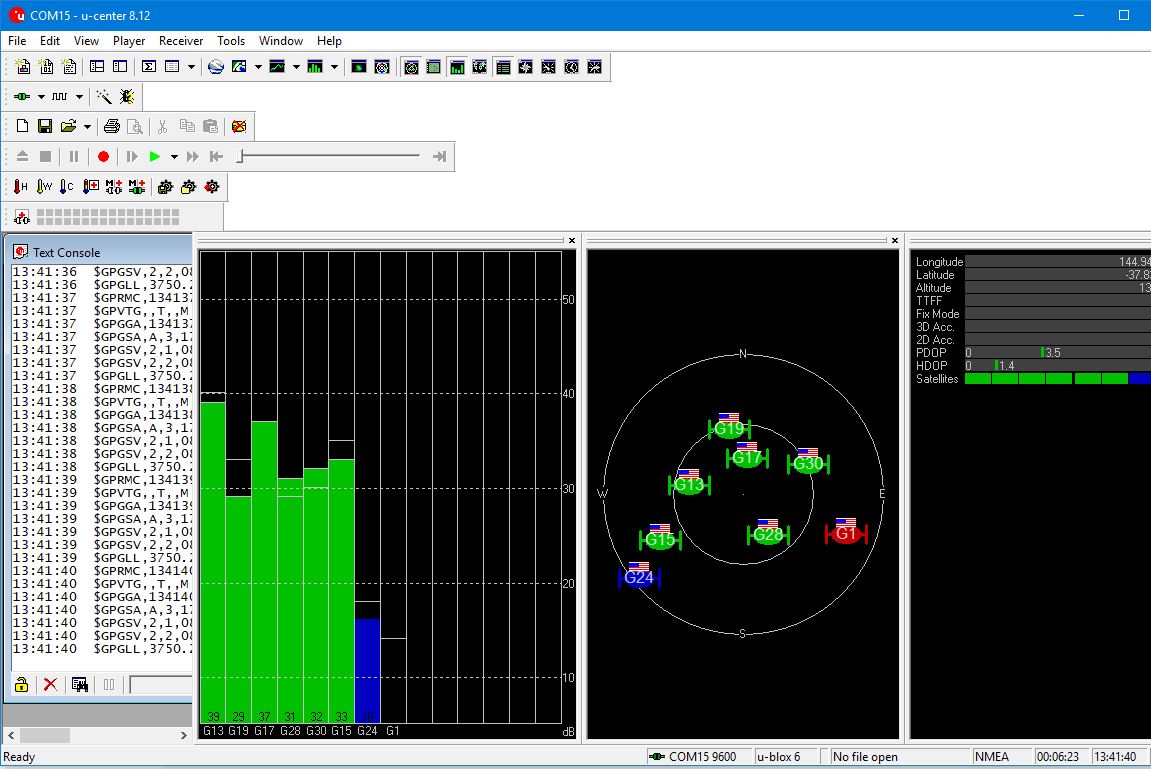Open the port connection dropdown arrow
The height and width of the screenshot is (769, 1151).
point(41,96)
